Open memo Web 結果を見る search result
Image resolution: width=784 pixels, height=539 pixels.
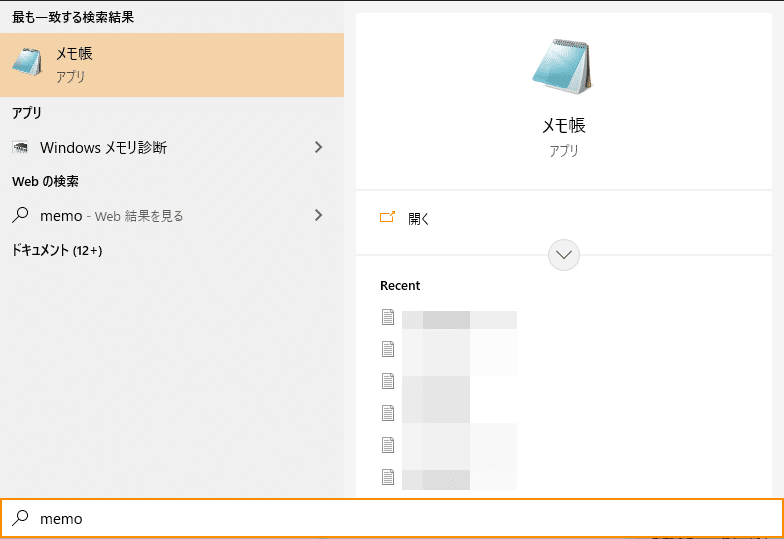[x=172, y=216]
